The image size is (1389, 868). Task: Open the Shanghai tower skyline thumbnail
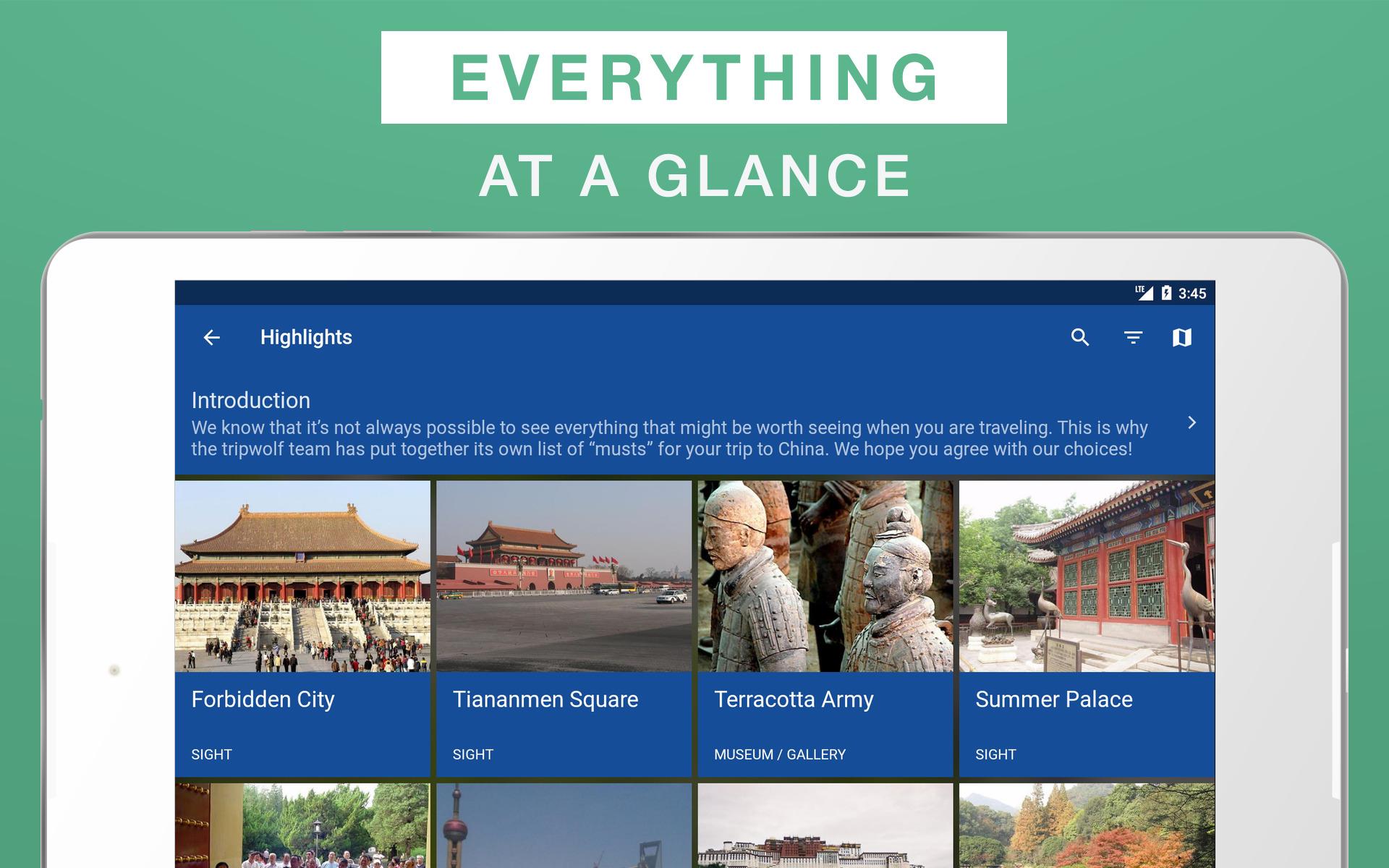click(x=564, y=825)
